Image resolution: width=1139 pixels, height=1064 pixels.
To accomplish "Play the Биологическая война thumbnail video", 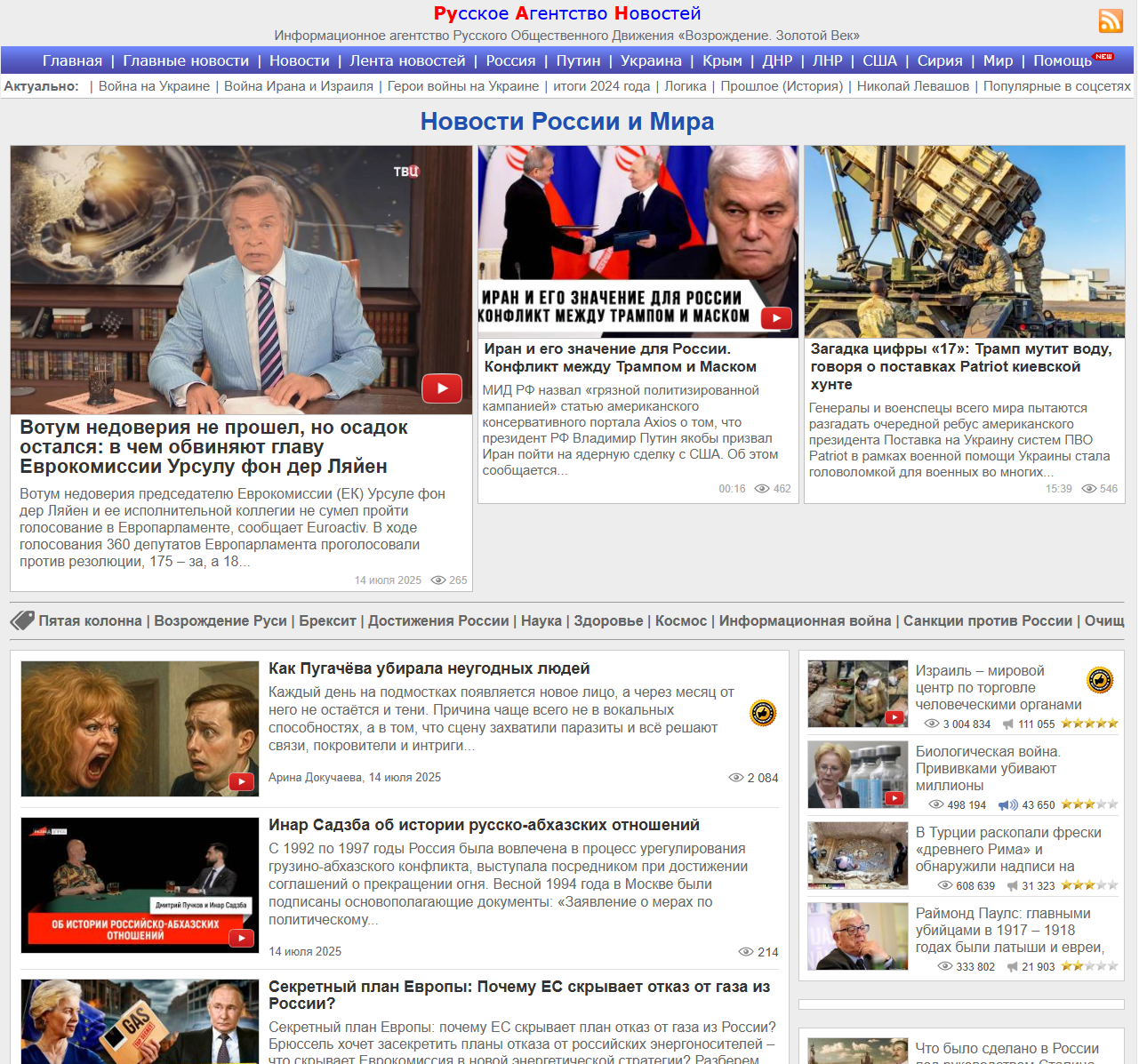I will (895, 798).
